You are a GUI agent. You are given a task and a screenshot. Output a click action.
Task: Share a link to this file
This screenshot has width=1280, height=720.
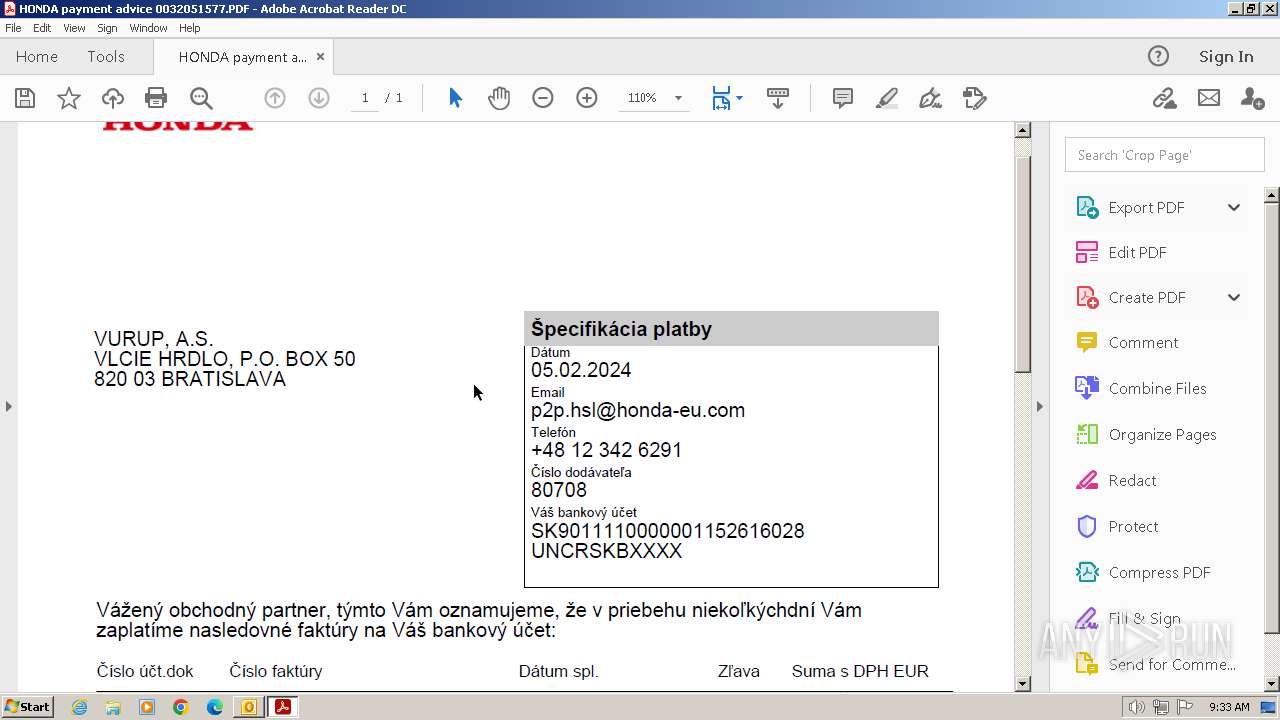(1164, 98)
